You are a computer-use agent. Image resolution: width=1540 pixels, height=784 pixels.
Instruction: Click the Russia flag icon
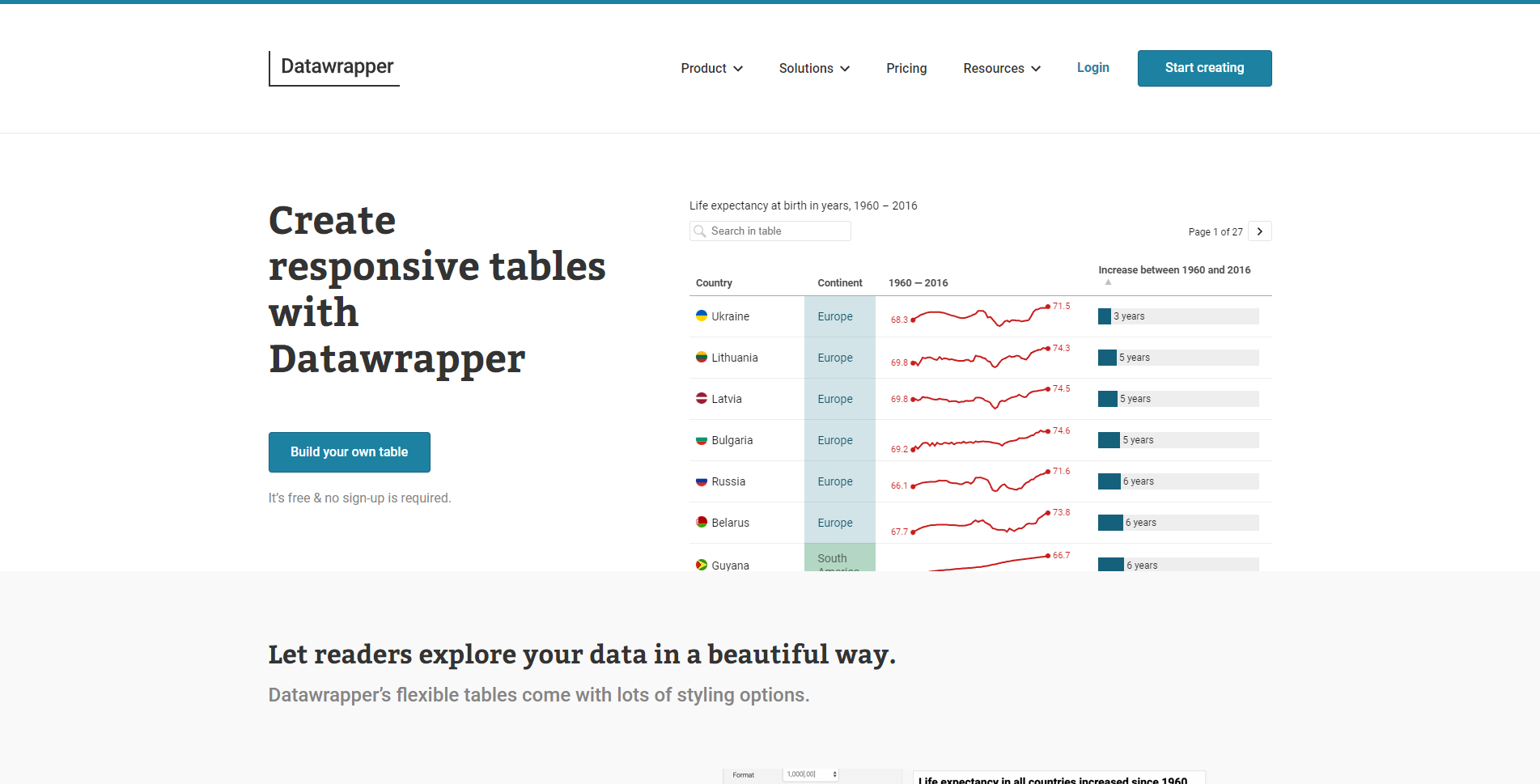(702, 481)
